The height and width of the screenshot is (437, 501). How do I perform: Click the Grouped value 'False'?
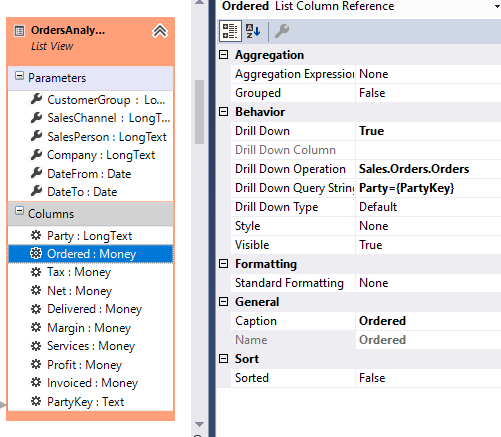pyautogui.click(x=428, y=93)
